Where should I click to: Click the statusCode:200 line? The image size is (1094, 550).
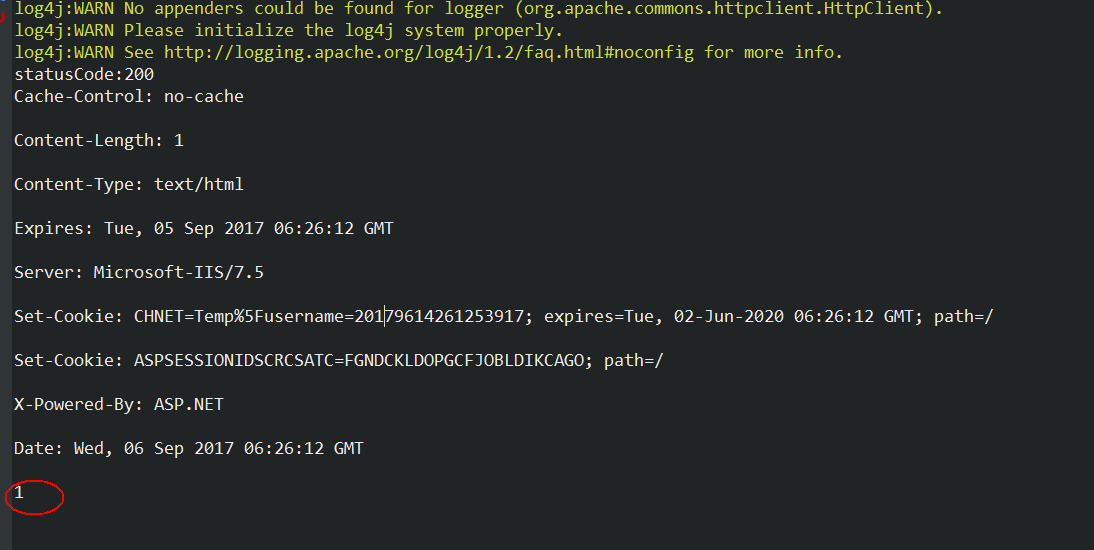coord(84,74)
